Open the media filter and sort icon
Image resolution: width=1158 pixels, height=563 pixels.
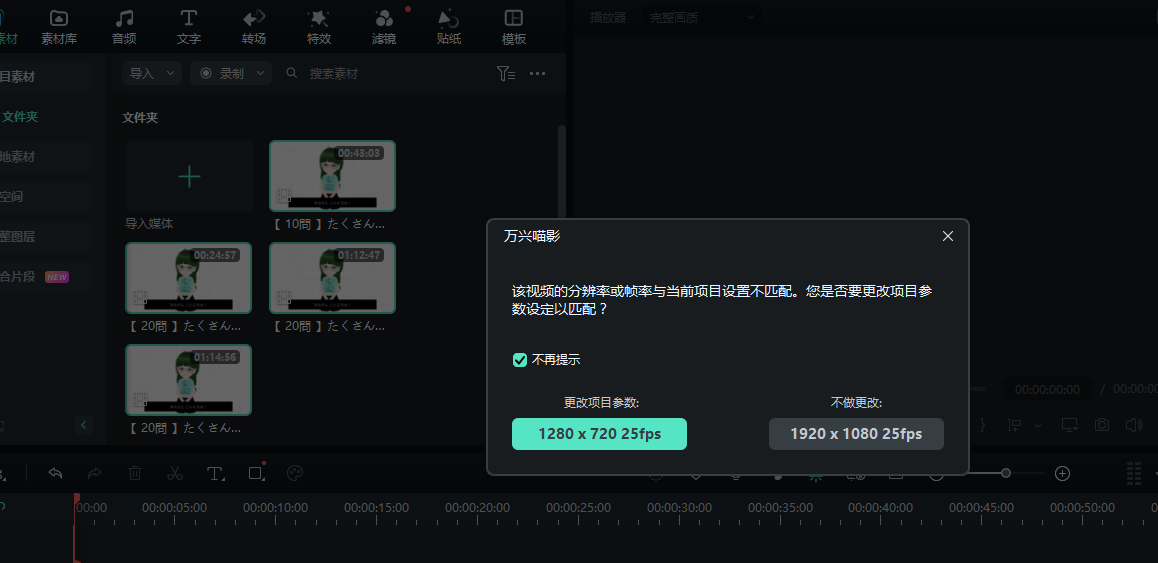pos(506,73)
